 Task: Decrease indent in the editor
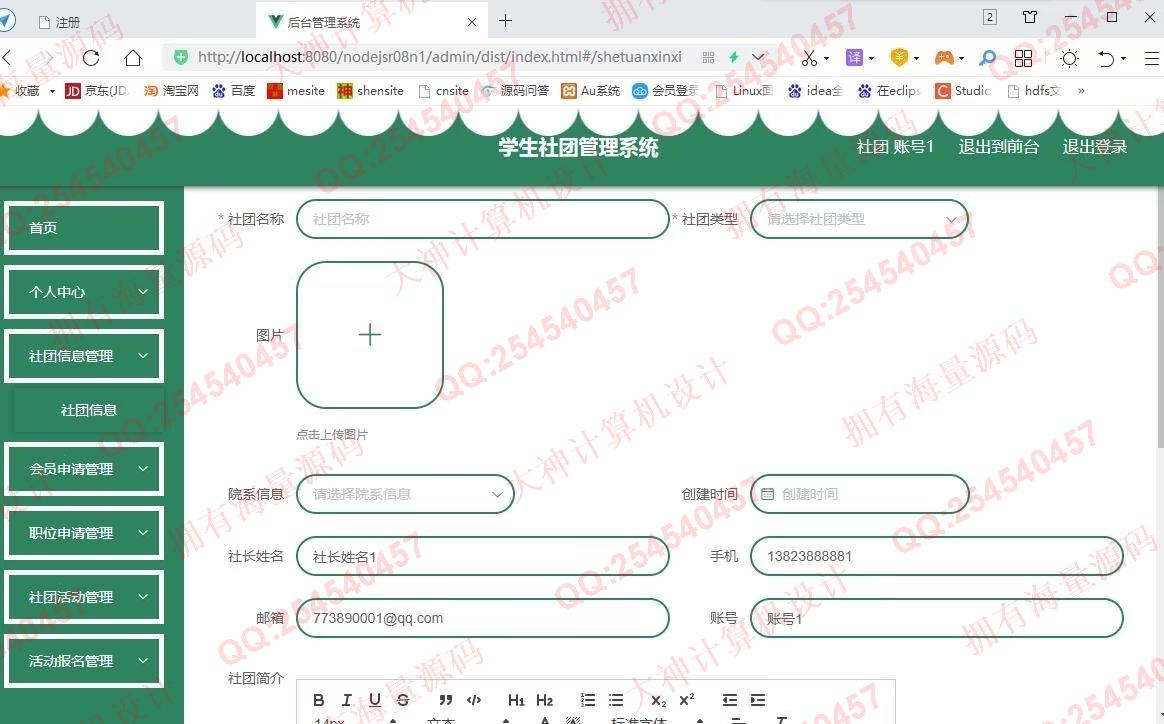[x=730, y=699]
